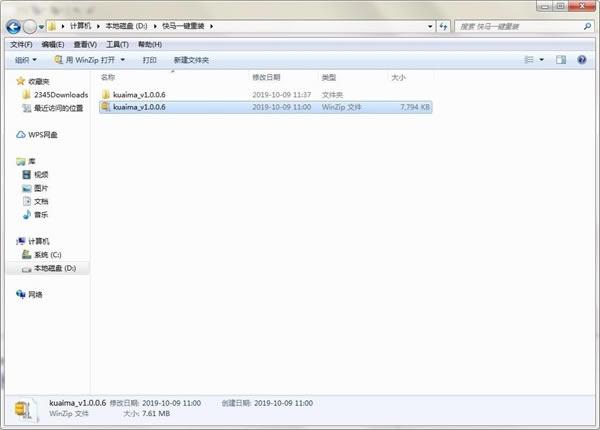Click 创建日期 2019-10-09 11:00 in details pane
Viewport: 600px width, 430px height.
click(x=267, y=403)
